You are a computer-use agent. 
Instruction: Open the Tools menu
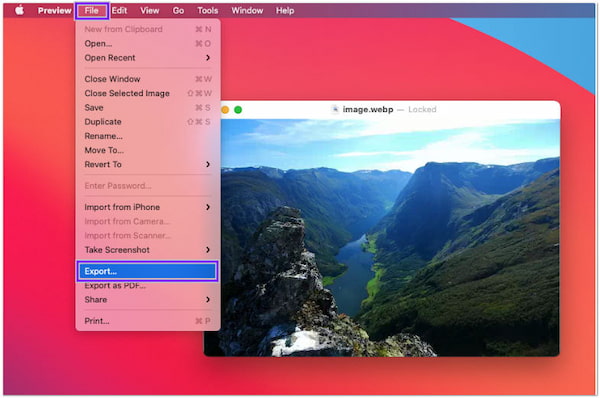tap(208, 11)
